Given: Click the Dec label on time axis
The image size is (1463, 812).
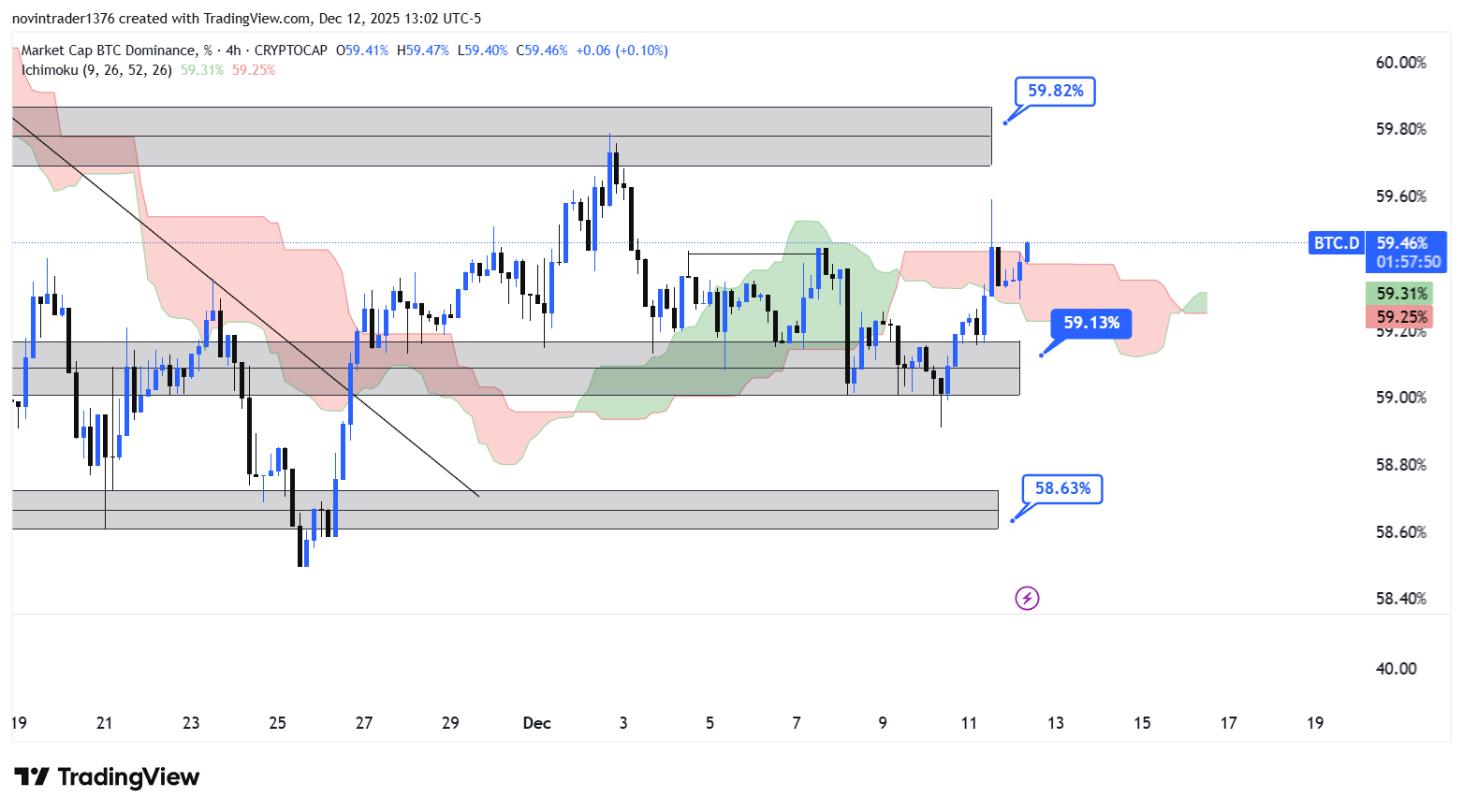Looking at the screenshot, I should point(536,723).
